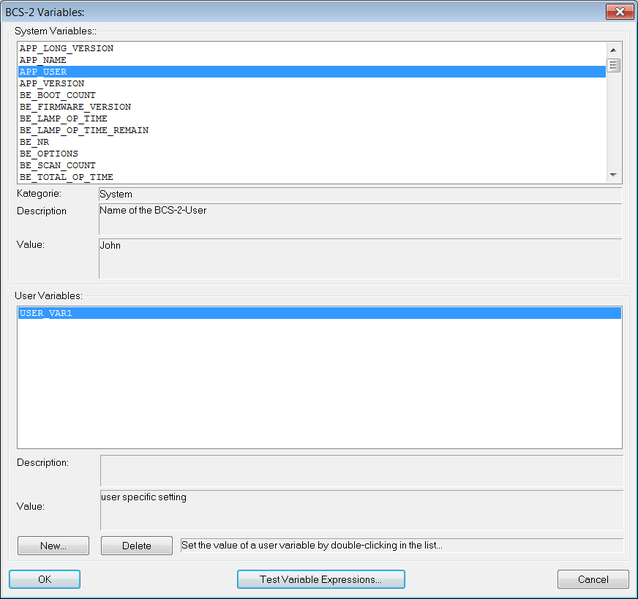Click the BE_SCAN_COUNT variable
This screenshot has width=638, height=599.
(312, 165)
